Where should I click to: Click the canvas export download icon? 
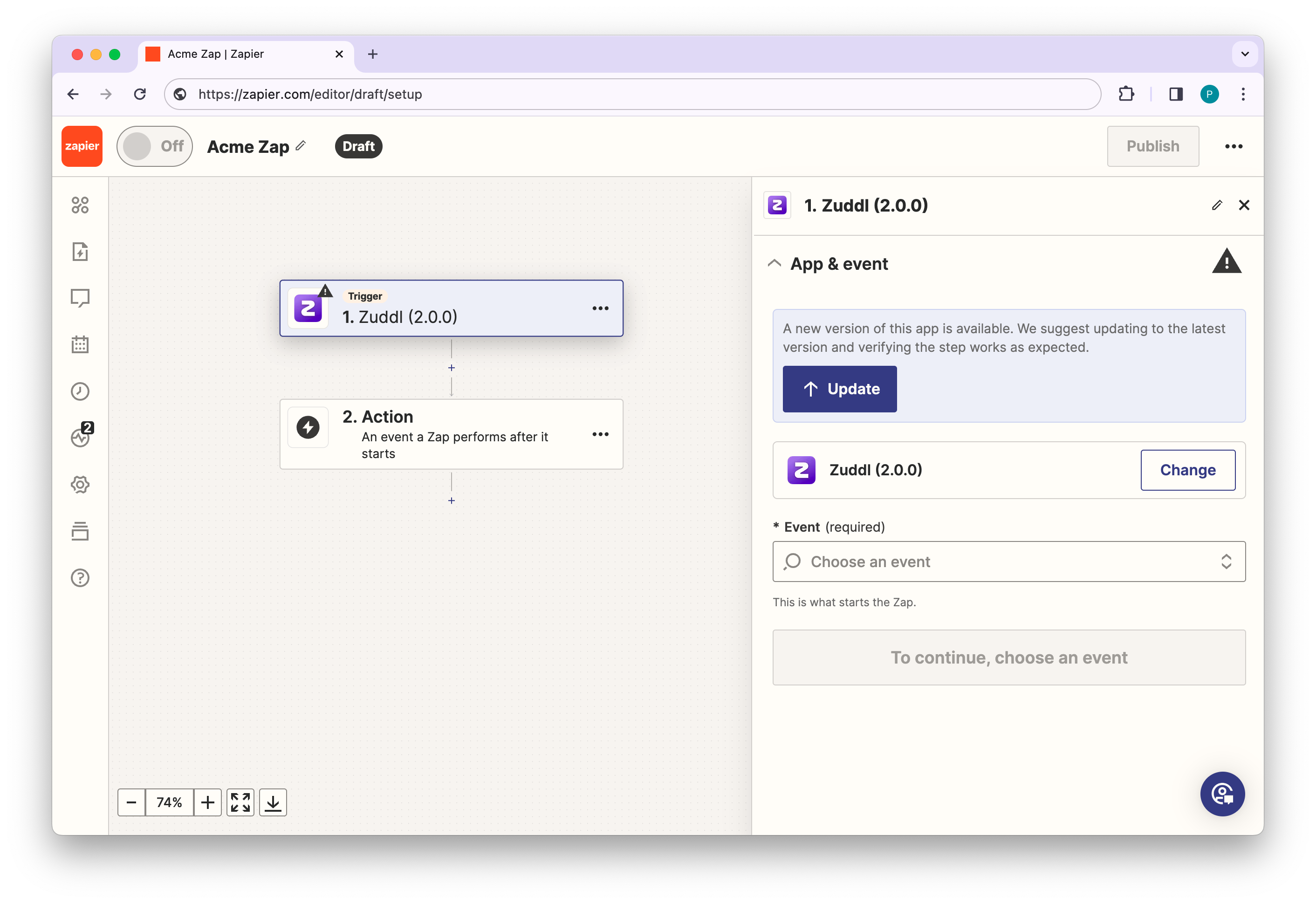[x=273, y=802]
